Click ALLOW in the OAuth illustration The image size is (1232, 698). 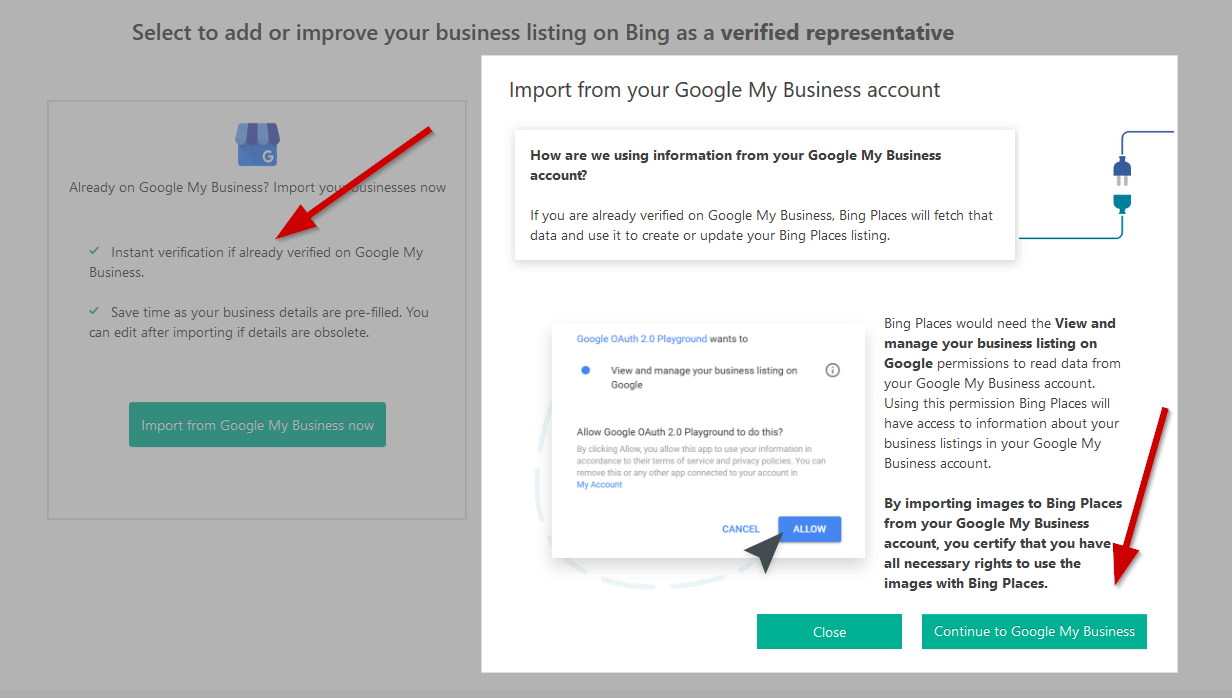809,529
